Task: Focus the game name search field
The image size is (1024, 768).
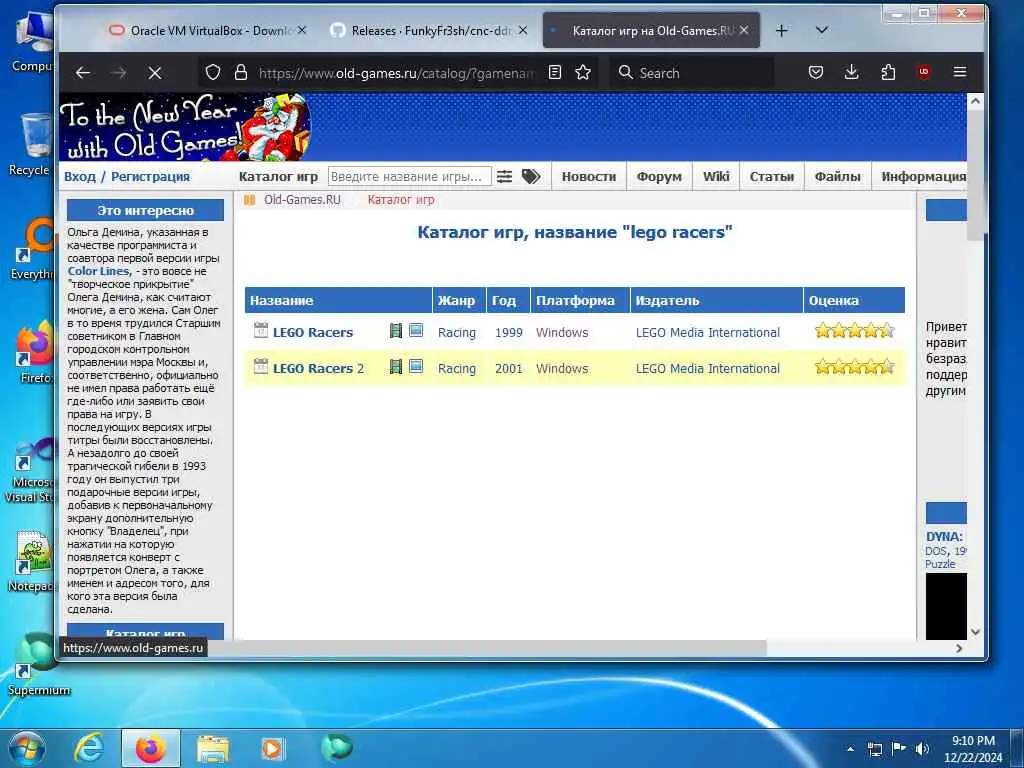Action: tap(409, 176)
